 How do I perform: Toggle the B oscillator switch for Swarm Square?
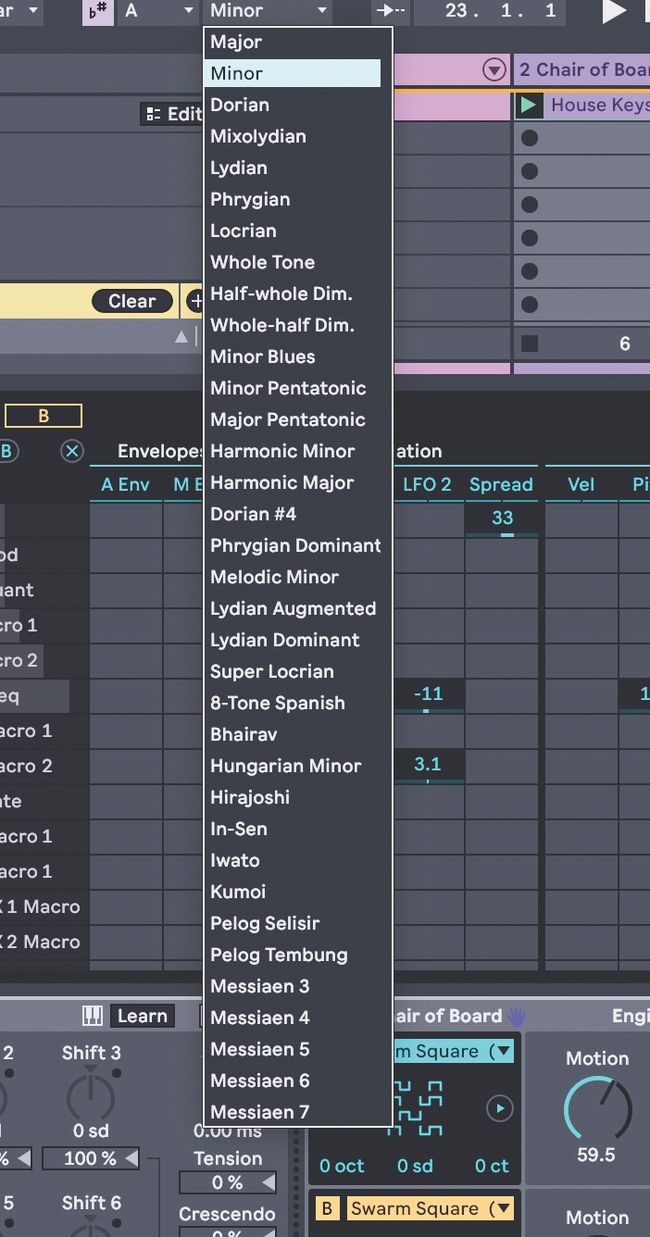326,1208
